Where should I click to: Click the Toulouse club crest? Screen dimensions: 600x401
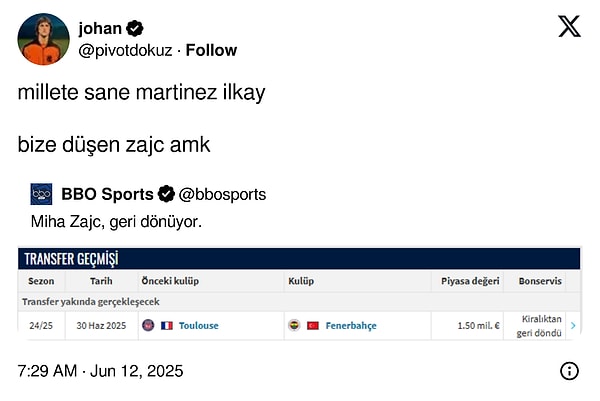pyautogui.click(x=149, y=325)
